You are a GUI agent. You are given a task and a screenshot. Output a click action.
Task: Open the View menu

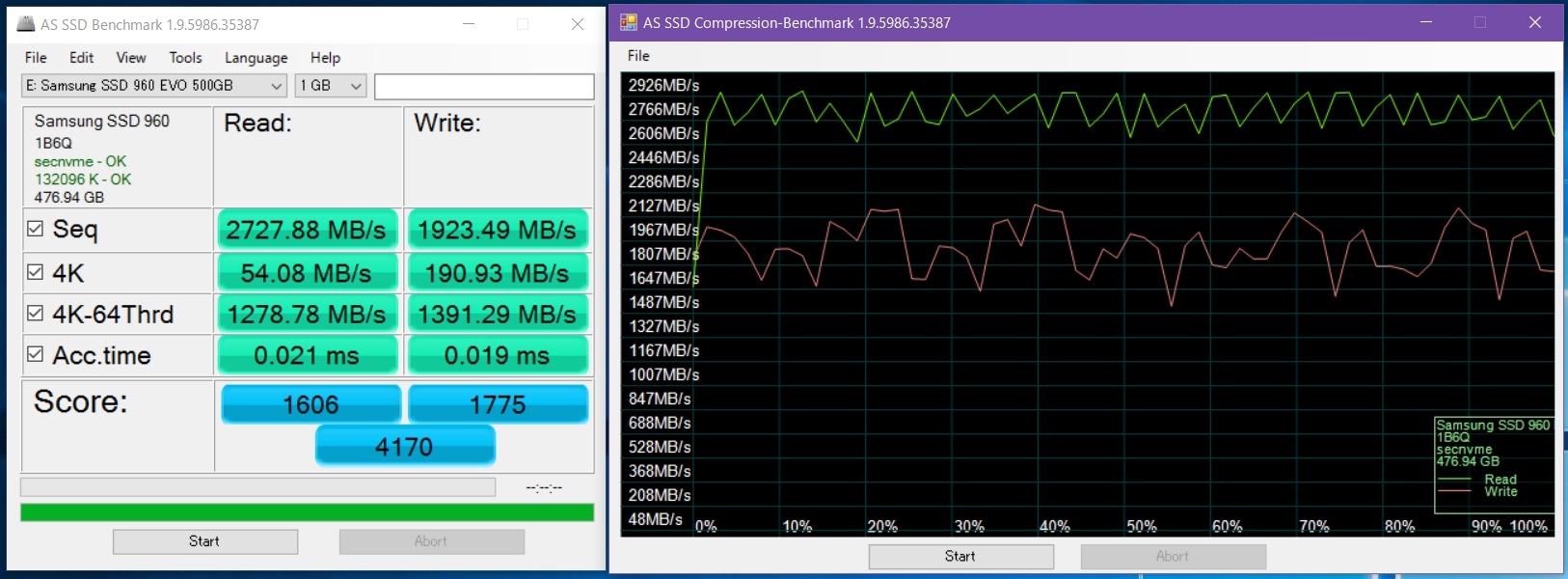[x=130, y=58]
